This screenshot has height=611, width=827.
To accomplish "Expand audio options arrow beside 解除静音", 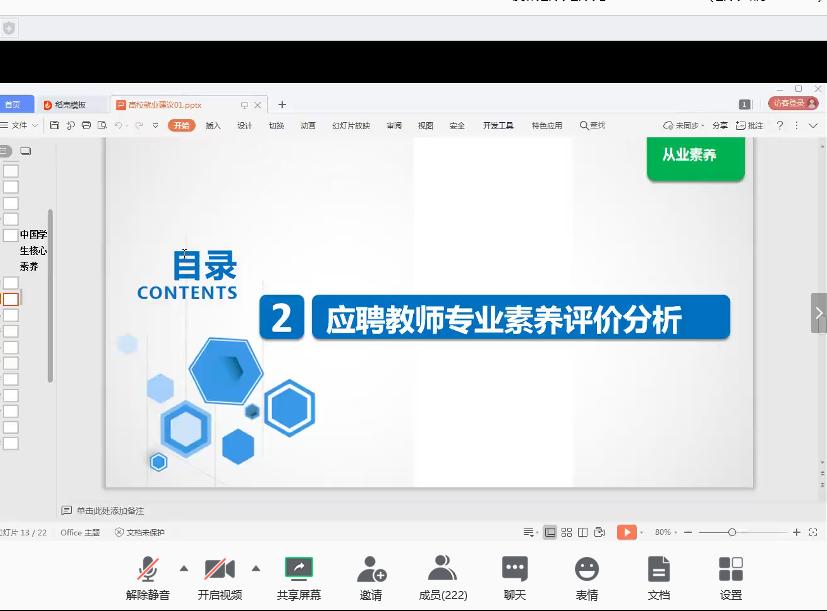I will click(x=184, y=568).
